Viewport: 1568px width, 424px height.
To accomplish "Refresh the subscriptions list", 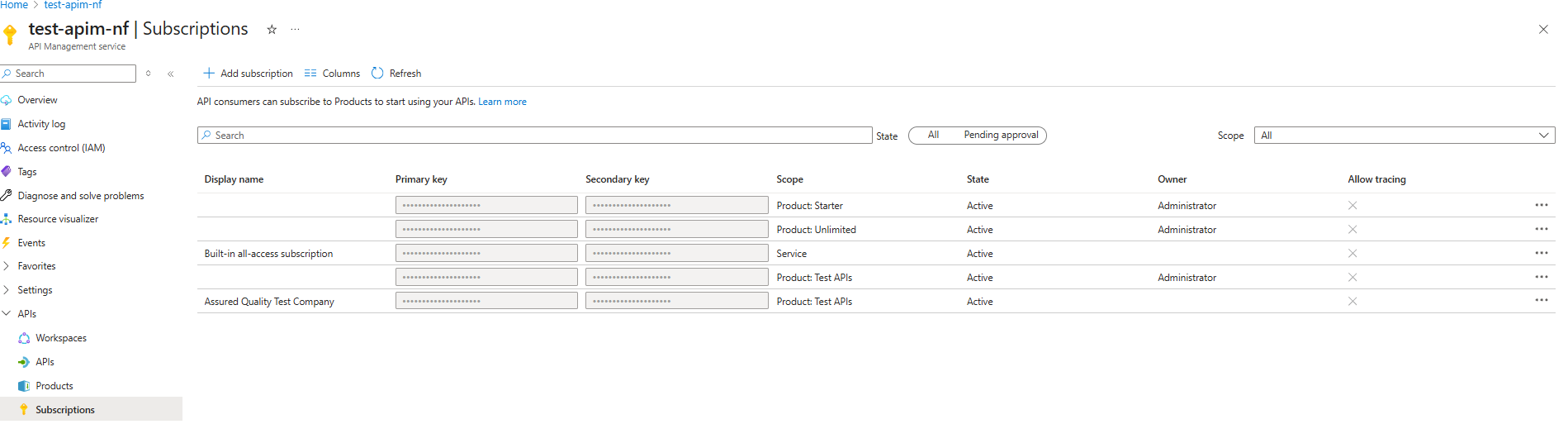I will coord(396,74).
